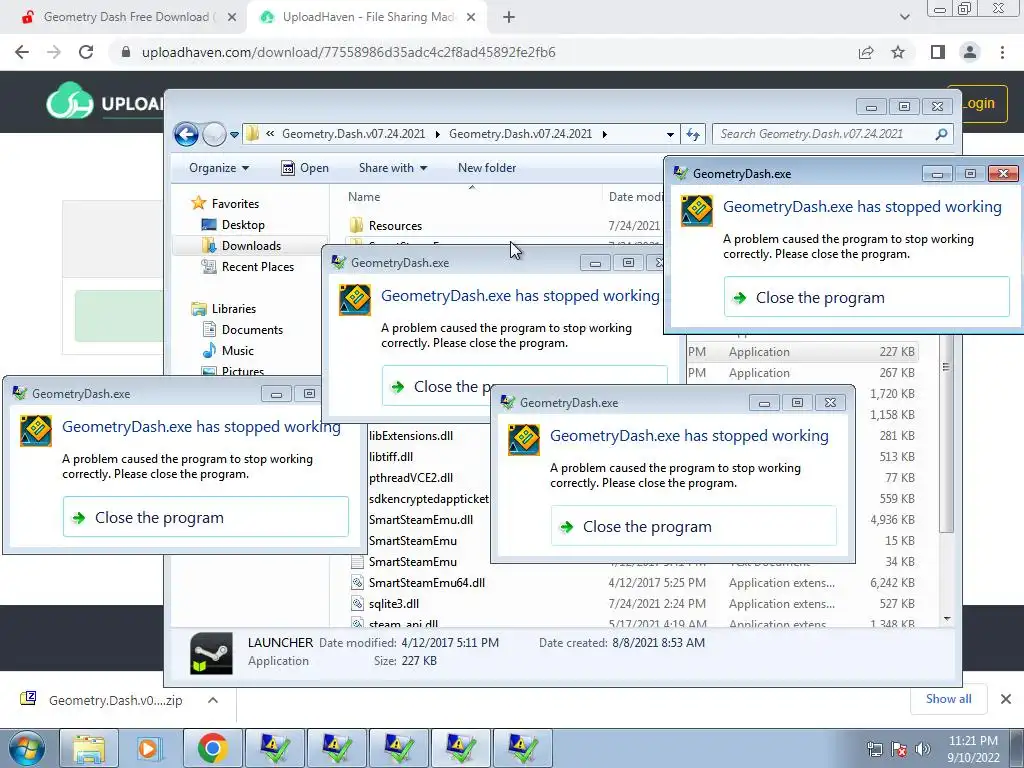This screenshot has width=1024, height=768.
Task: Select the libtiff.dll file
Action: point(391,456)
